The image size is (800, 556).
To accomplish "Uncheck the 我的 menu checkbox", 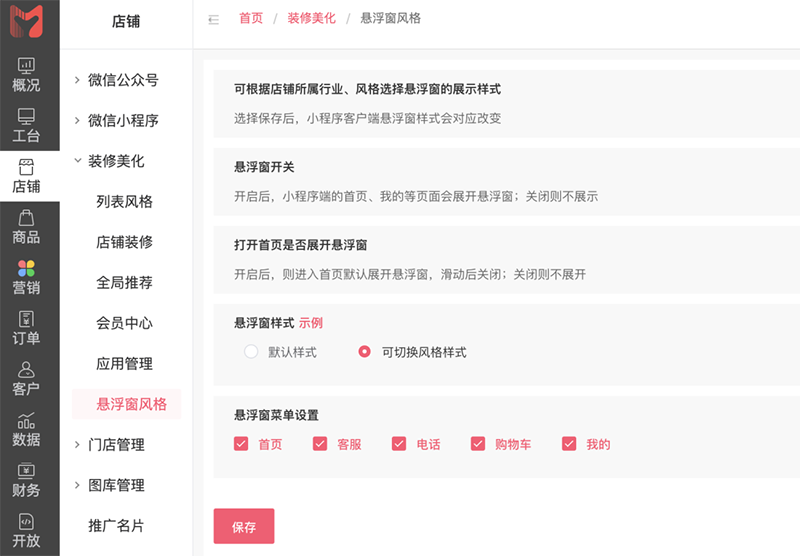I will (569, 444).
